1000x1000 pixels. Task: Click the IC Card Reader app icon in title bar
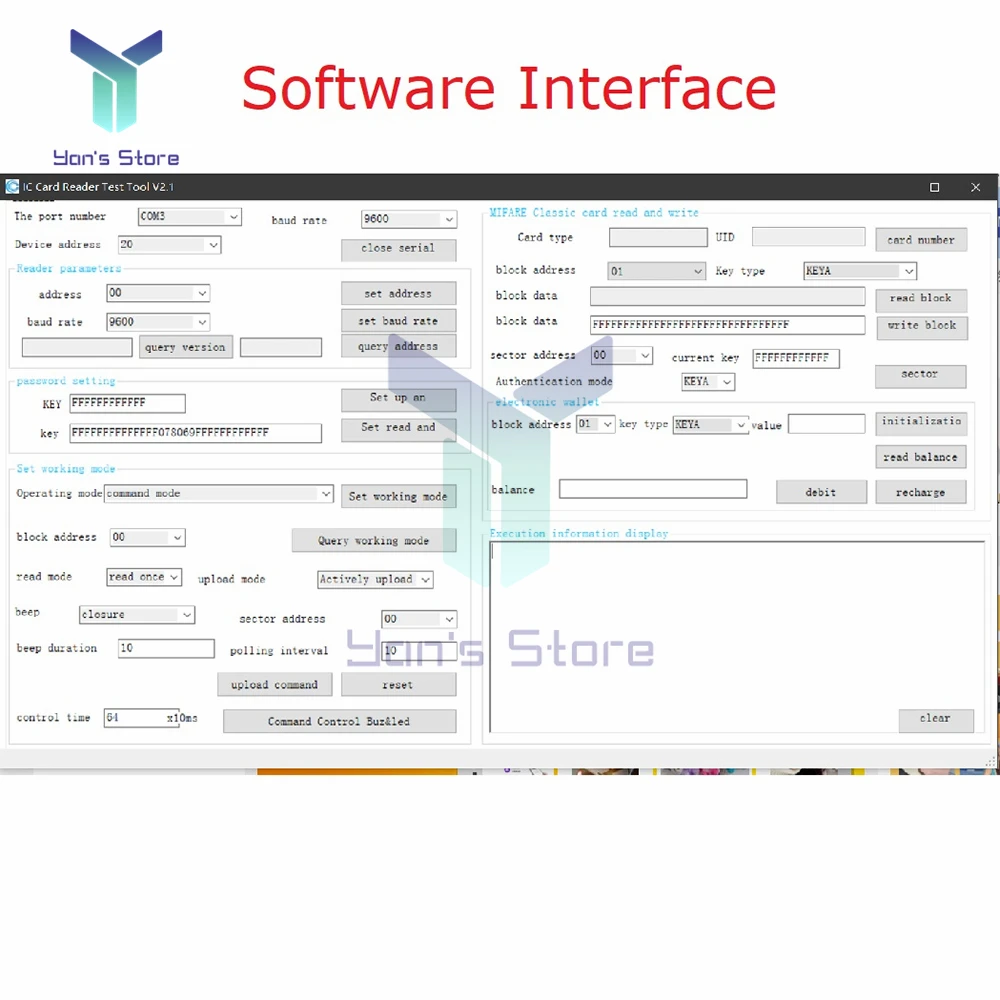tap(12, 187)
